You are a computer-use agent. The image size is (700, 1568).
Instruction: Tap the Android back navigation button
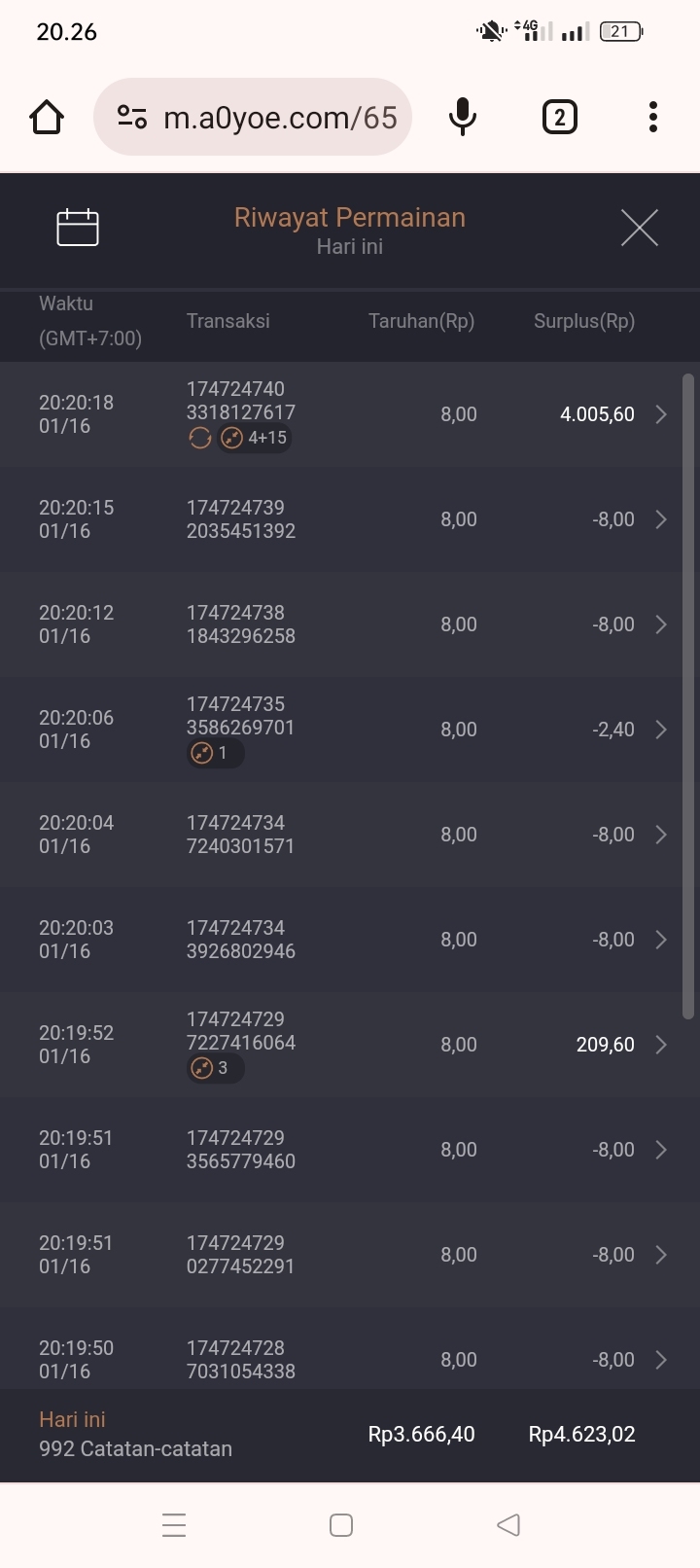point(508,1524)
